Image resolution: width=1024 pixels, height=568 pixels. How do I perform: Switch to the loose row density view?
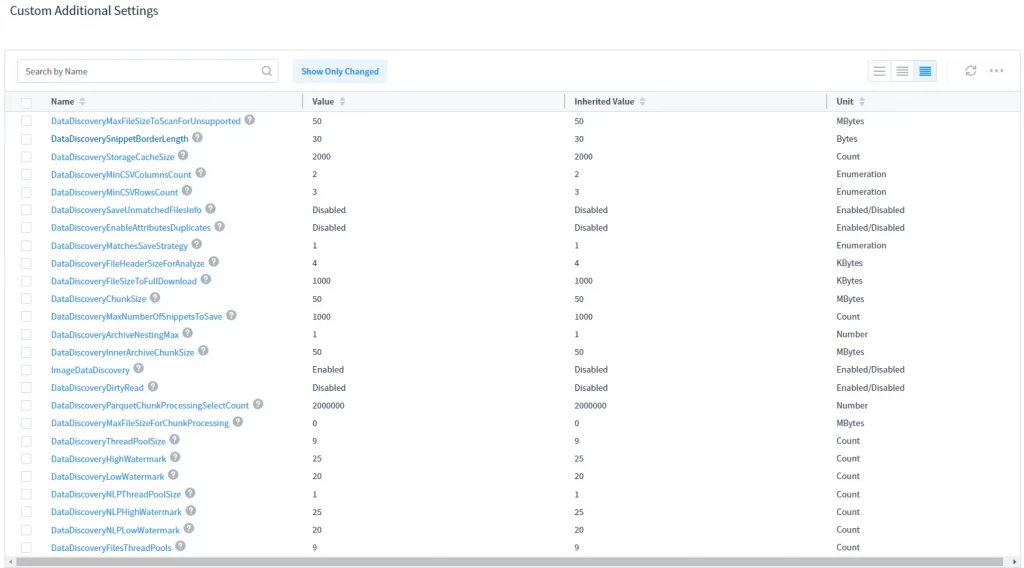coord(880,71)
